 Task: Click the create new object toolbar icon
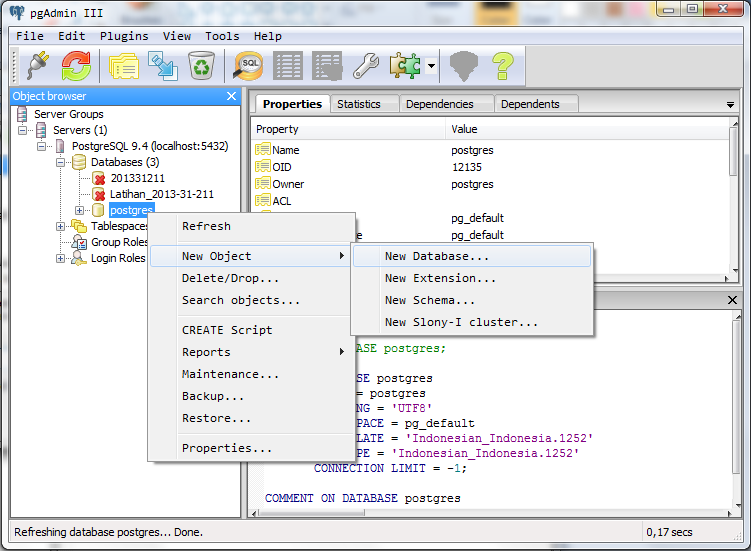coord(162,66)
